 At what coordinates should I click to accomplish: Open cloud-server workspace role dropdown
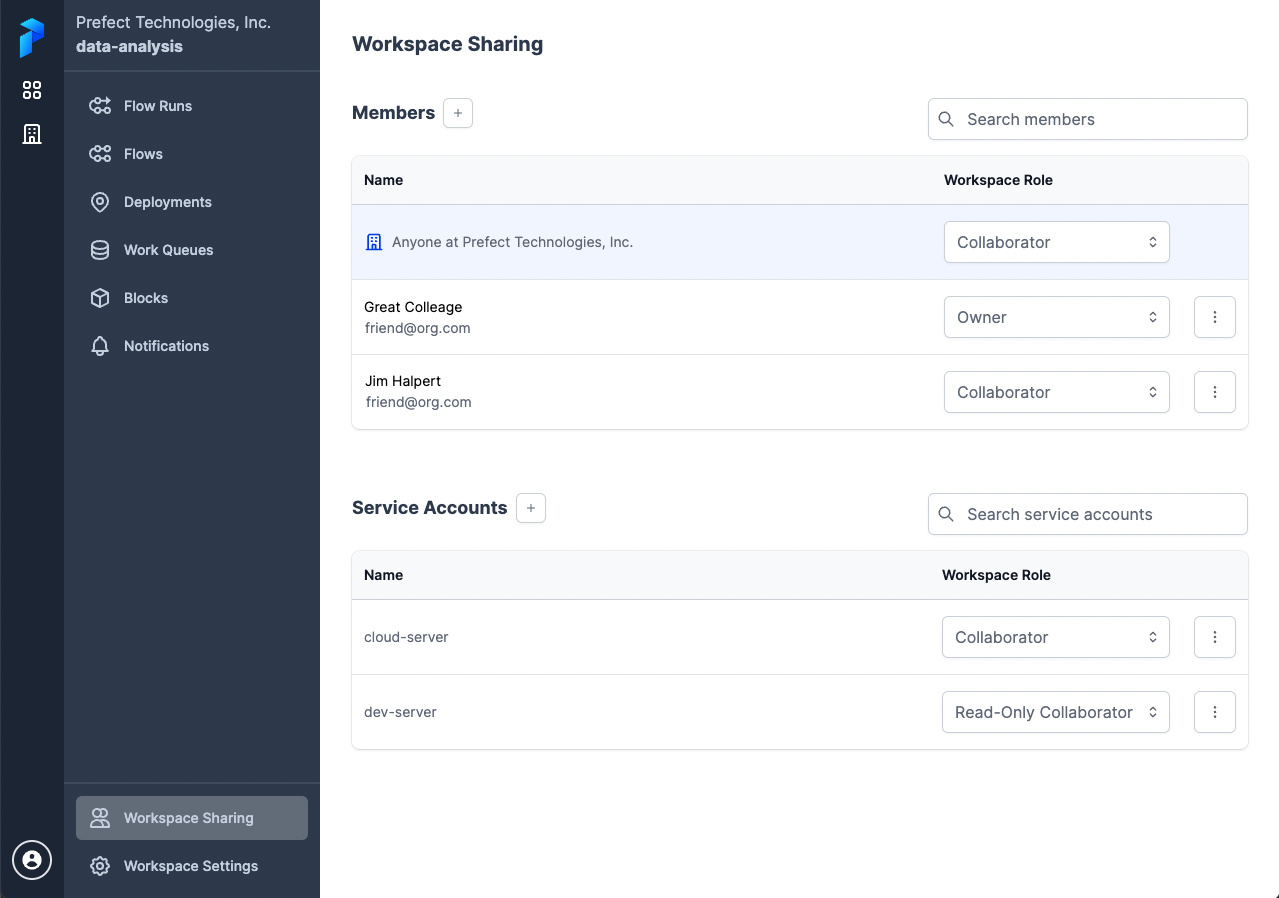[1055, 637]
